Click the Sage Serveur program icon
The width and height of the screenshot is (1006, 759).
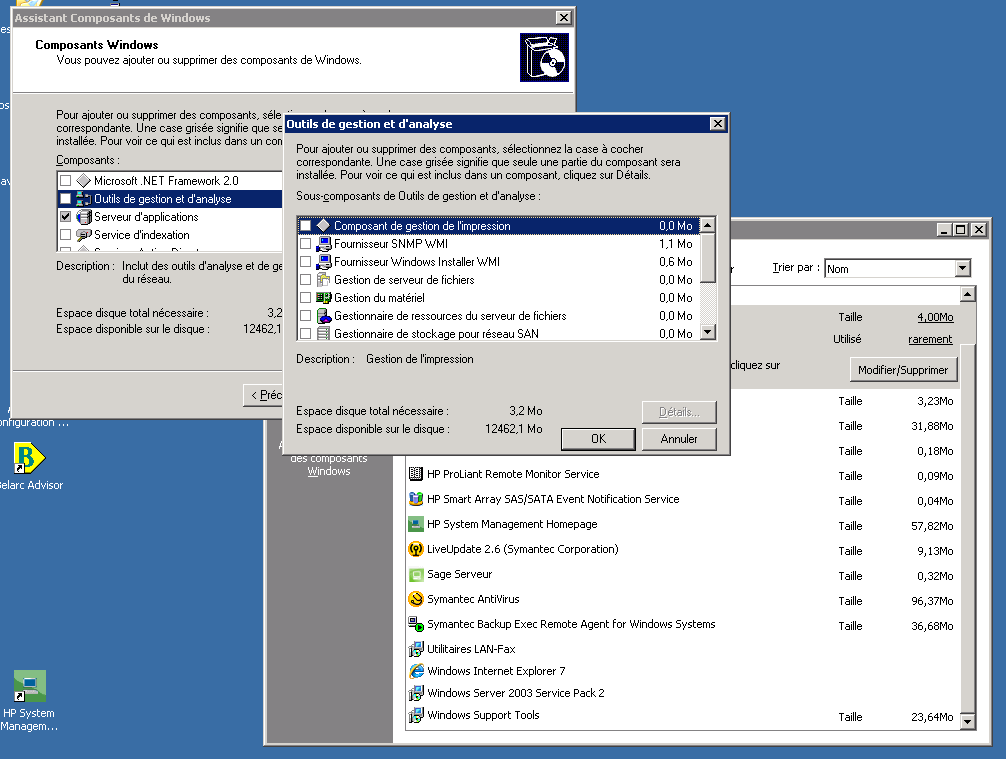416,574
